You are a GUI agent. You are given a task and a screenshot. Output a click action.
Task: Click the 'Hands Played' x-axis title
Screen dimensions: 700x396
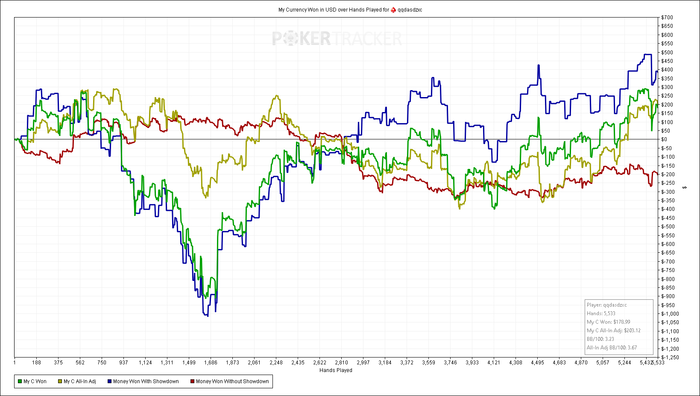(336, 370)
